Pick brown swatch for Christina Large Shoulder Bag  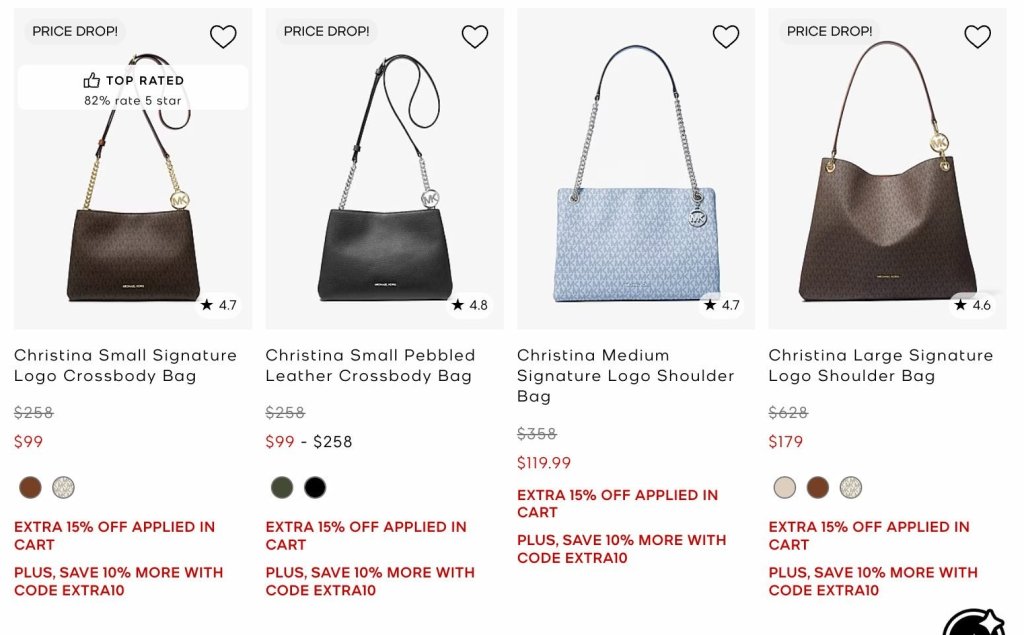818,487
